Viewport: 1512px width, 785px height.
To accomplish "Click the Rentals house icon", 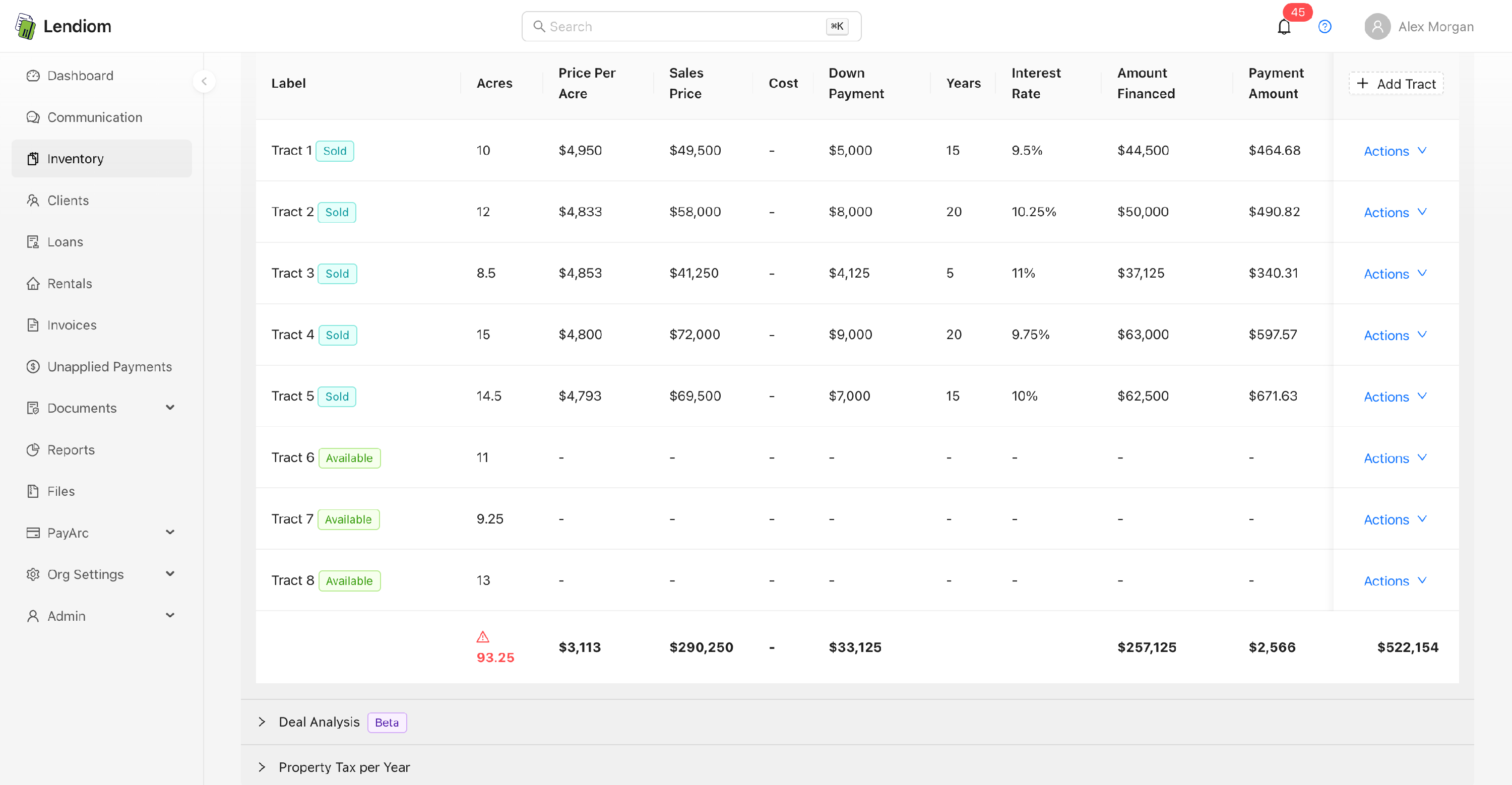I will [x=33, y=284].
